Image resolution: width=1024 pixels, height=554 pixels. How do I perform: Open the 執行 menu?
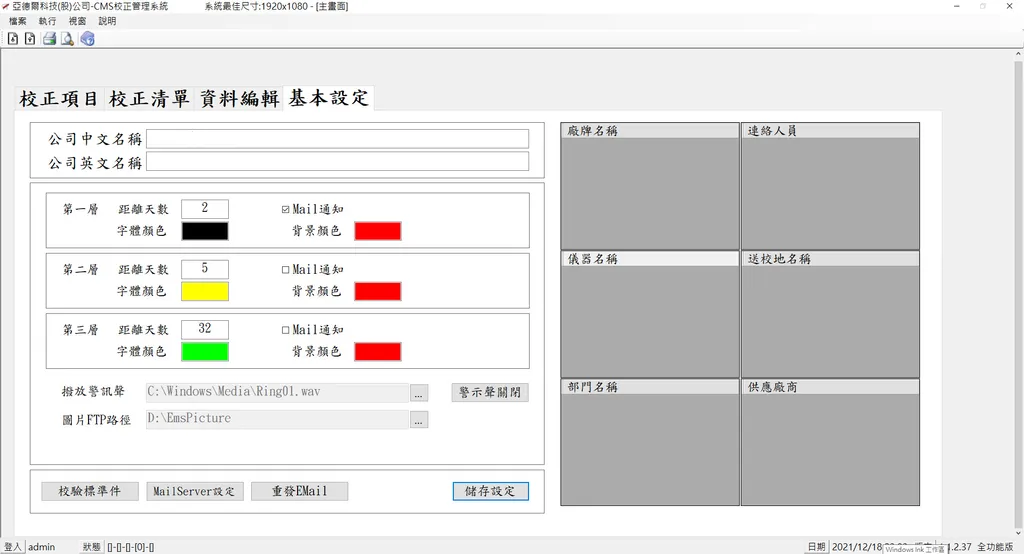47,21
